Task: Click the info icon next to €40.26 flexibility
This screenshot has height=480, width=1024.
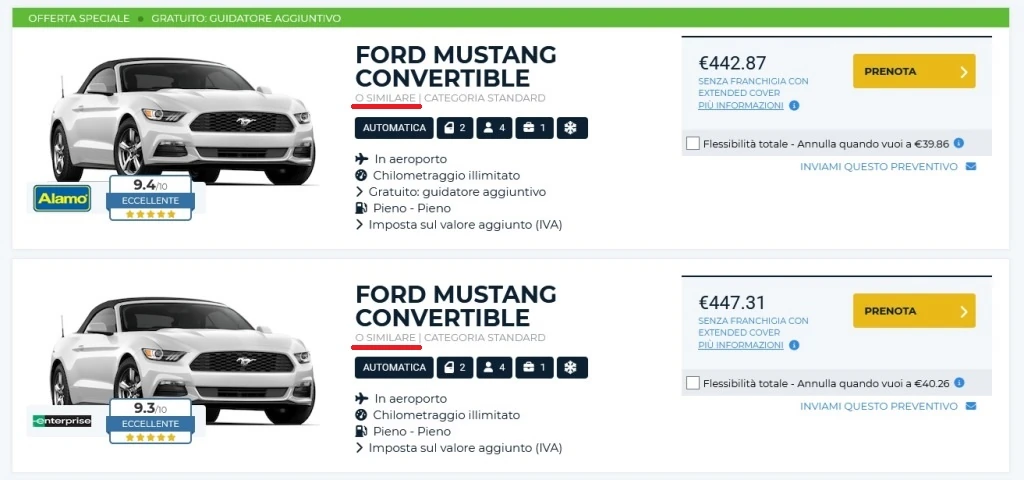Action: tap(959, 383)
